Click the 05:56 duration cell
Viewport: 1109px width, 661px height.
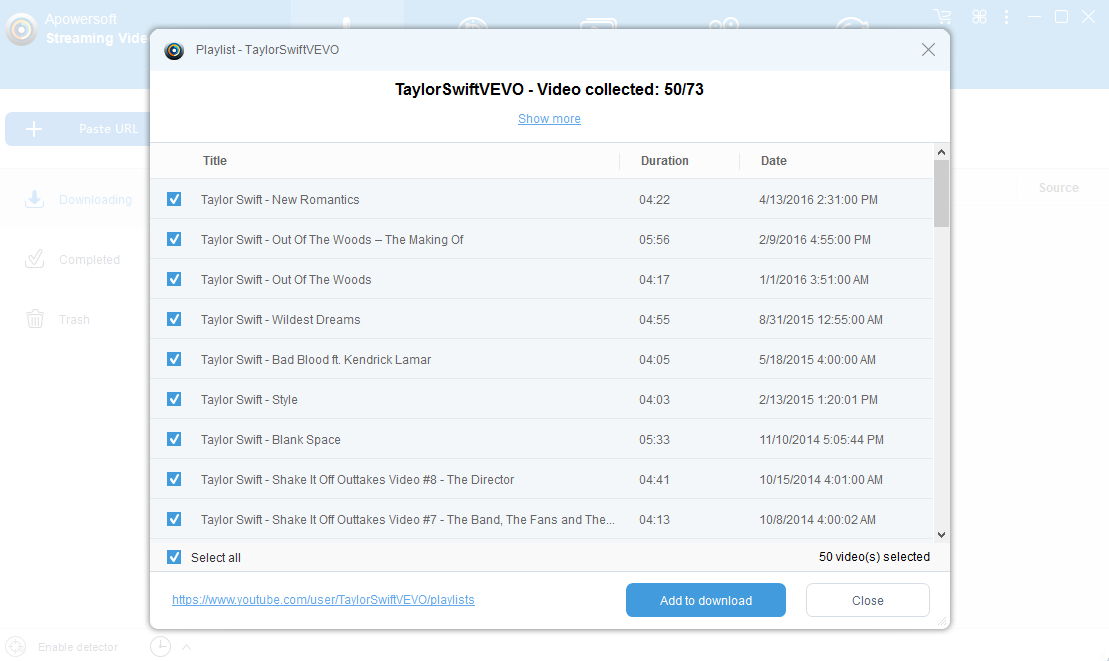point(654,240)
